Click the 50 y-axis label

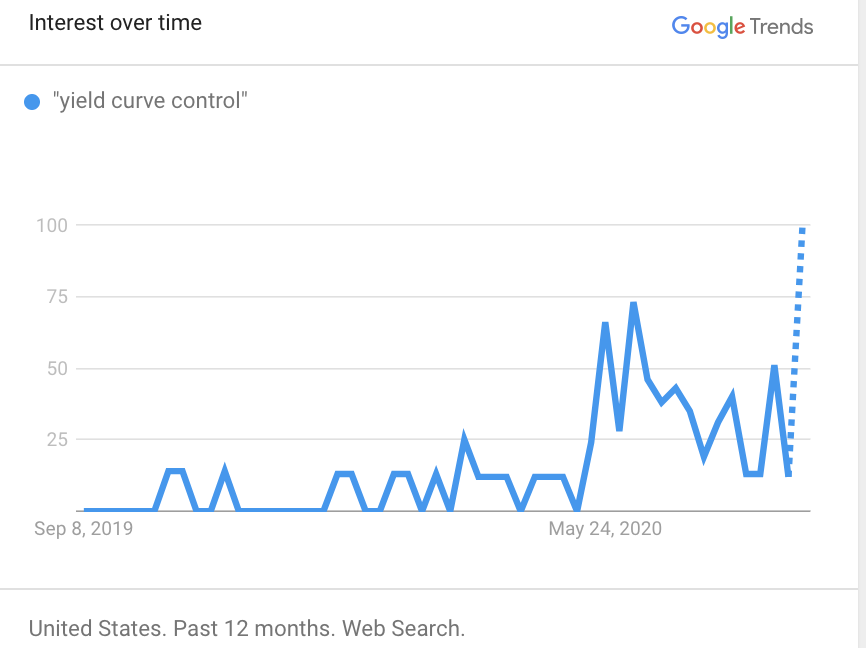57,368
